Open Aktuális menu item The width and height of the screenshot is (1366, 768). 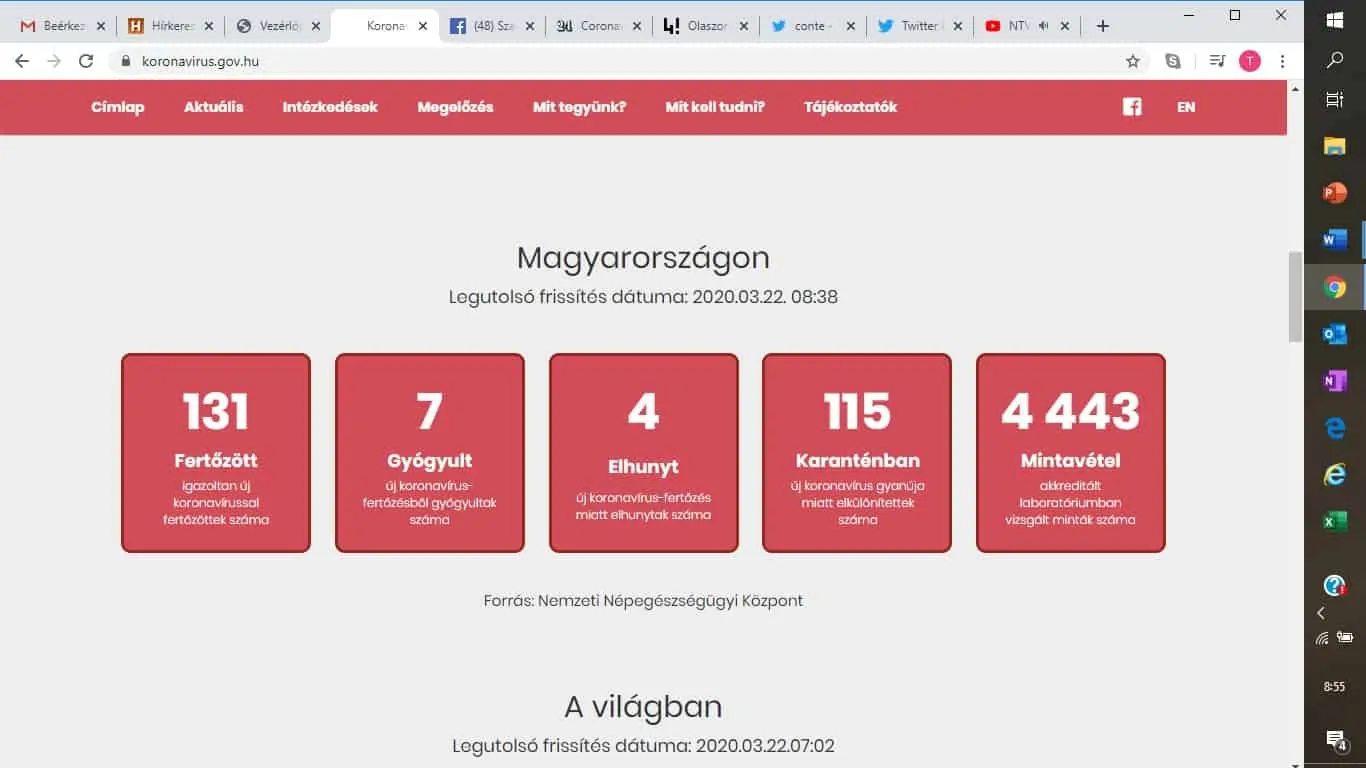(x=213, y=107)
